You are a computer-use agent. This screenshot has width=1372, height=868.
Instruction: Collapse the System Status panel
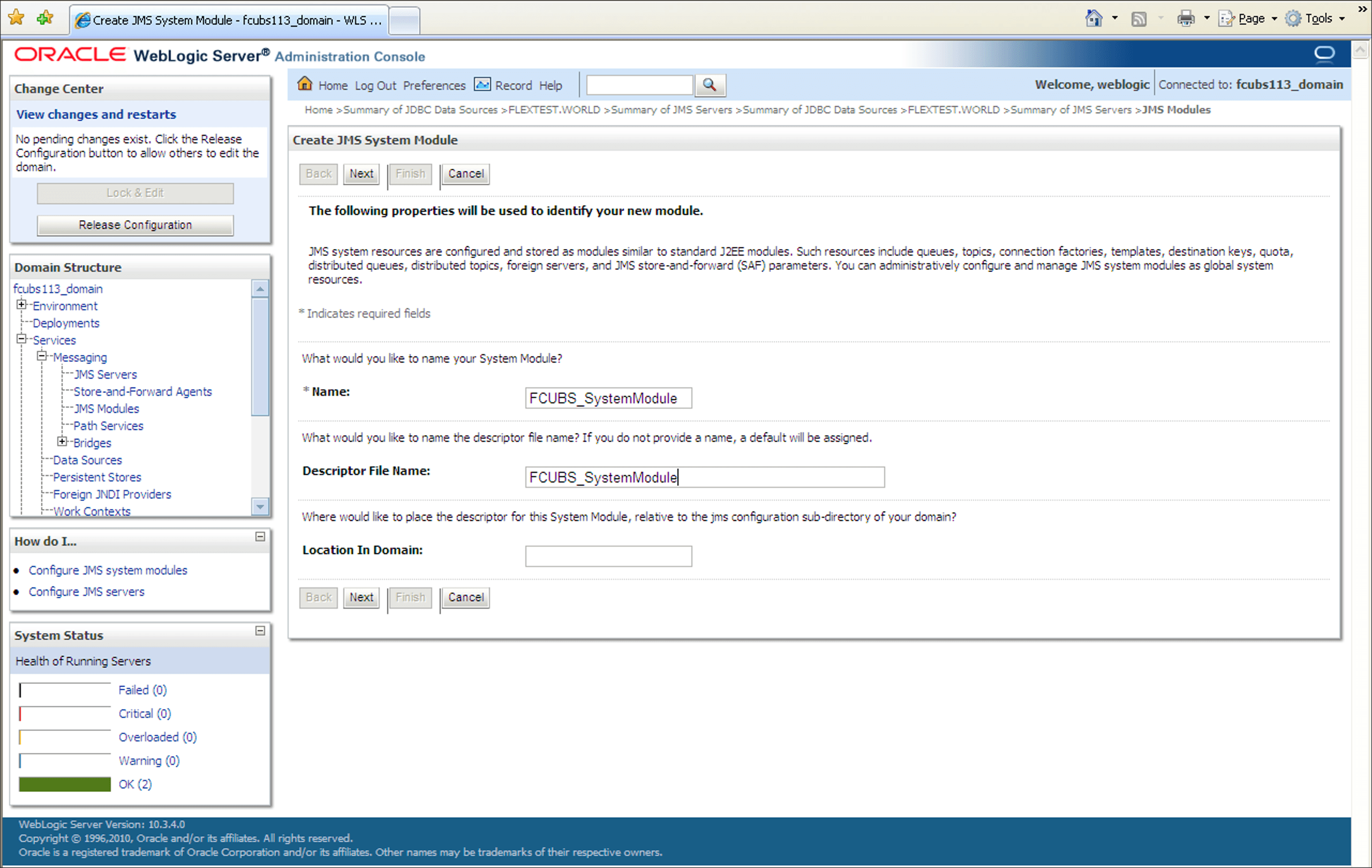point(260,630)
